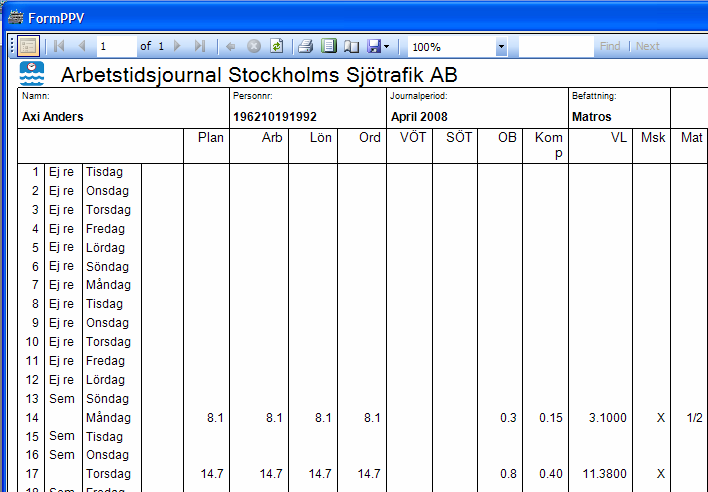Click the FormPPV title bar icon
This screenshot has height=492, width=708.
click(15, 17)
